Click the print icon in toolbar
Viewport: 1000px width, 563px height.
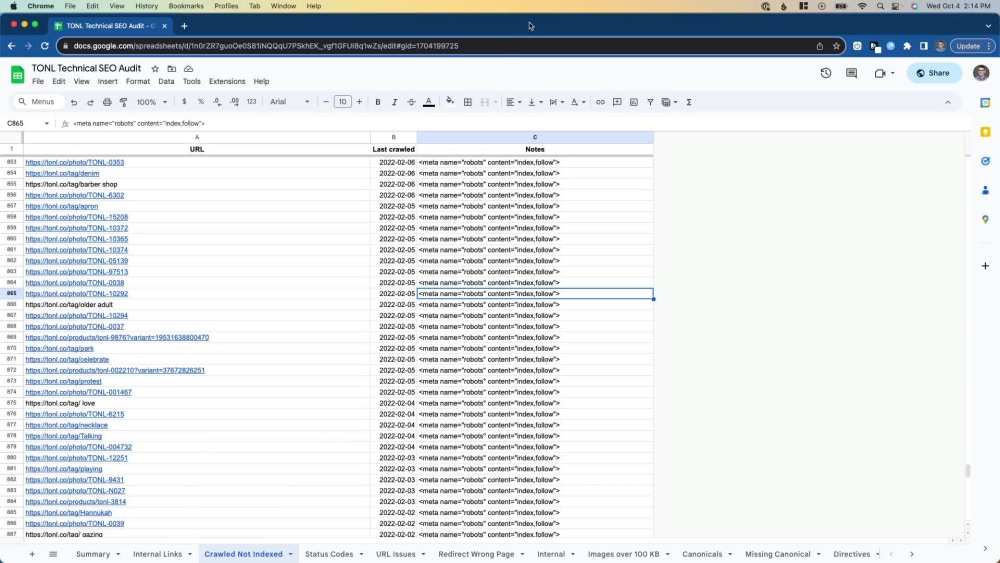coord(107,102)
